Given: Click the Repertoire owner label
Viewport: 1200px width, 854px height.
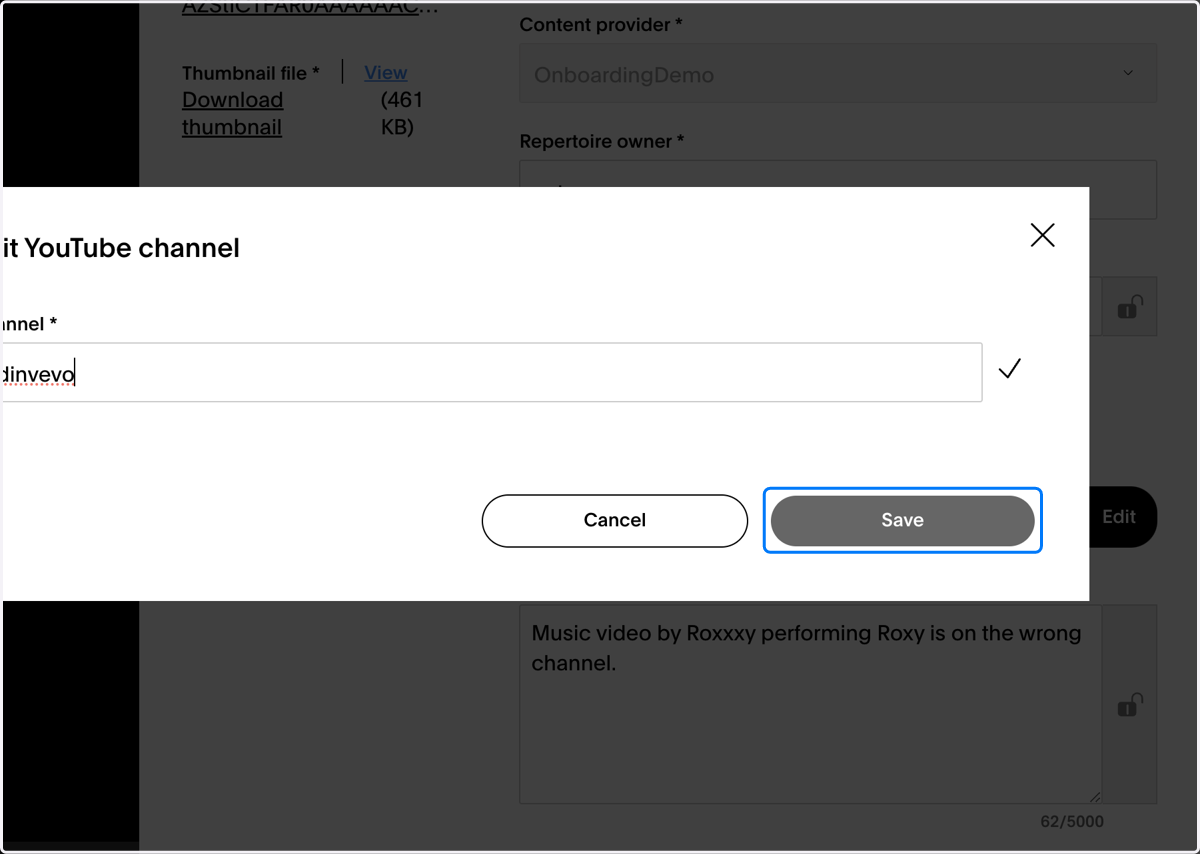Looking at the screenshot, I should click(602, 142).
